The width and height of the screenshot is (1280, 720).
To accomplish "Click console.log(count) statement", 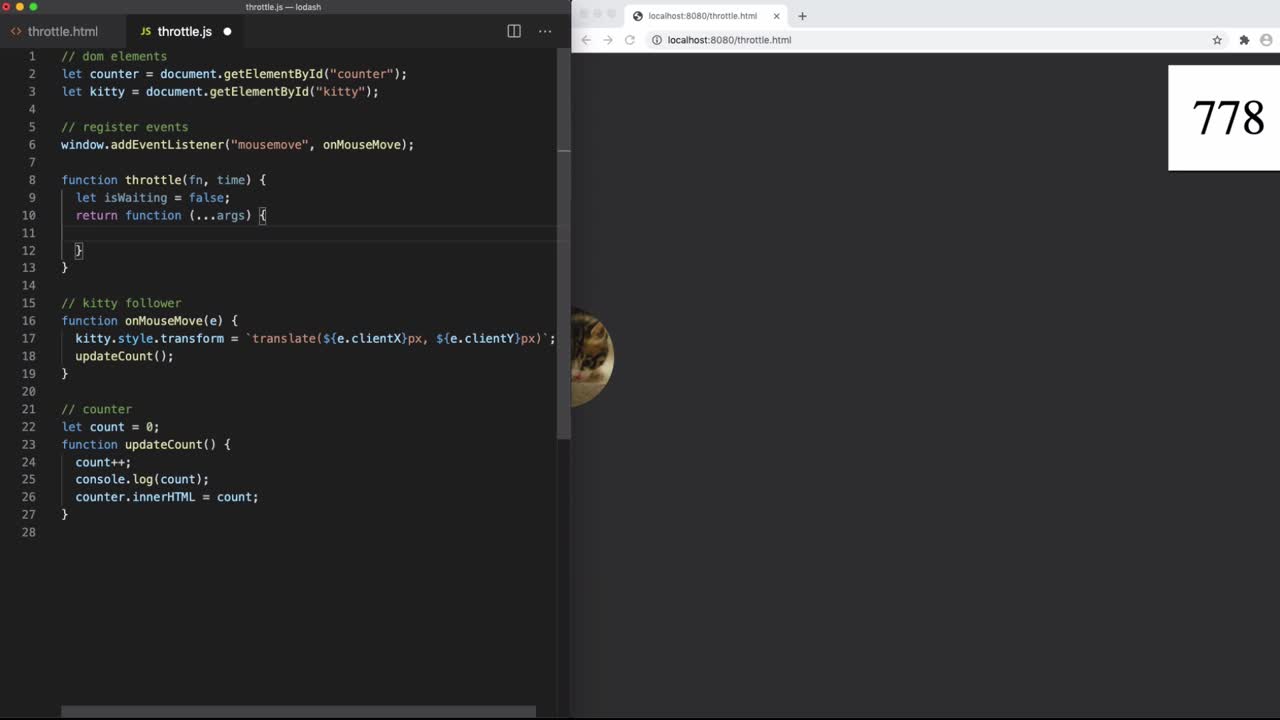I will click(x=142, y=479).
